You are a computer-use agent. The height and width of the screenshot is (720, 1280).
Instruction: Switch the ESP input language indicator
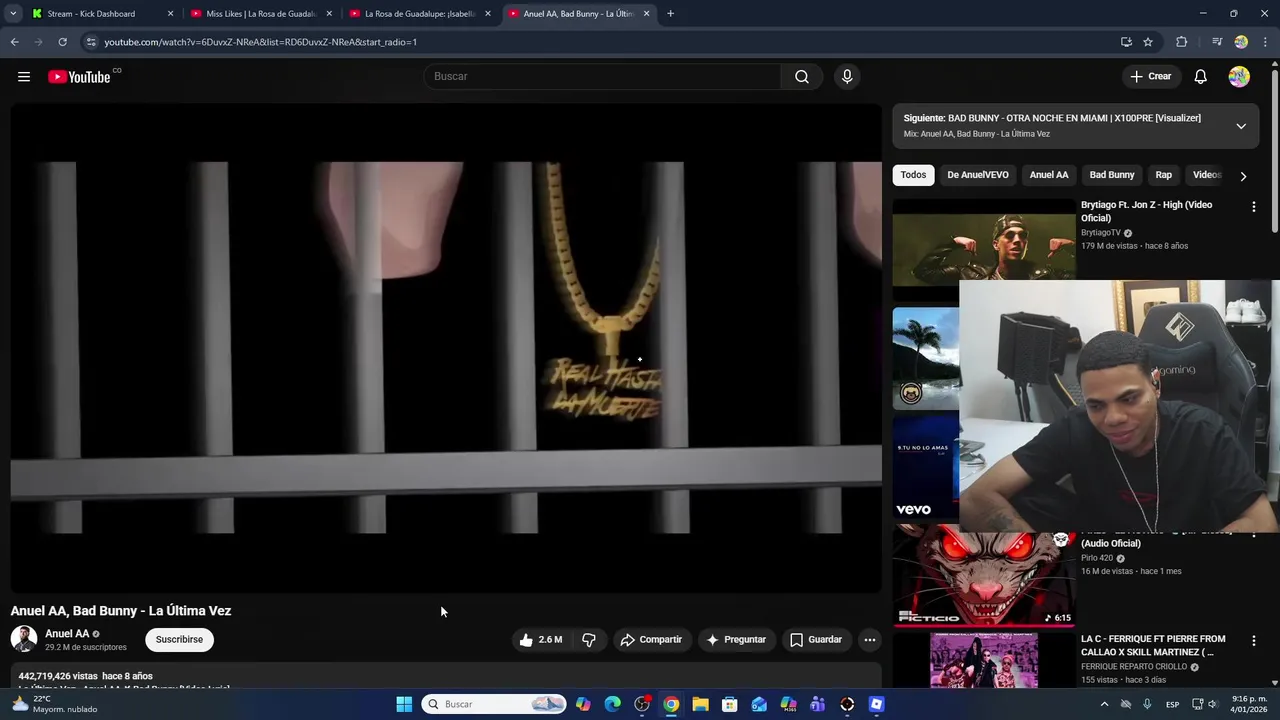tap(1172, 704)
